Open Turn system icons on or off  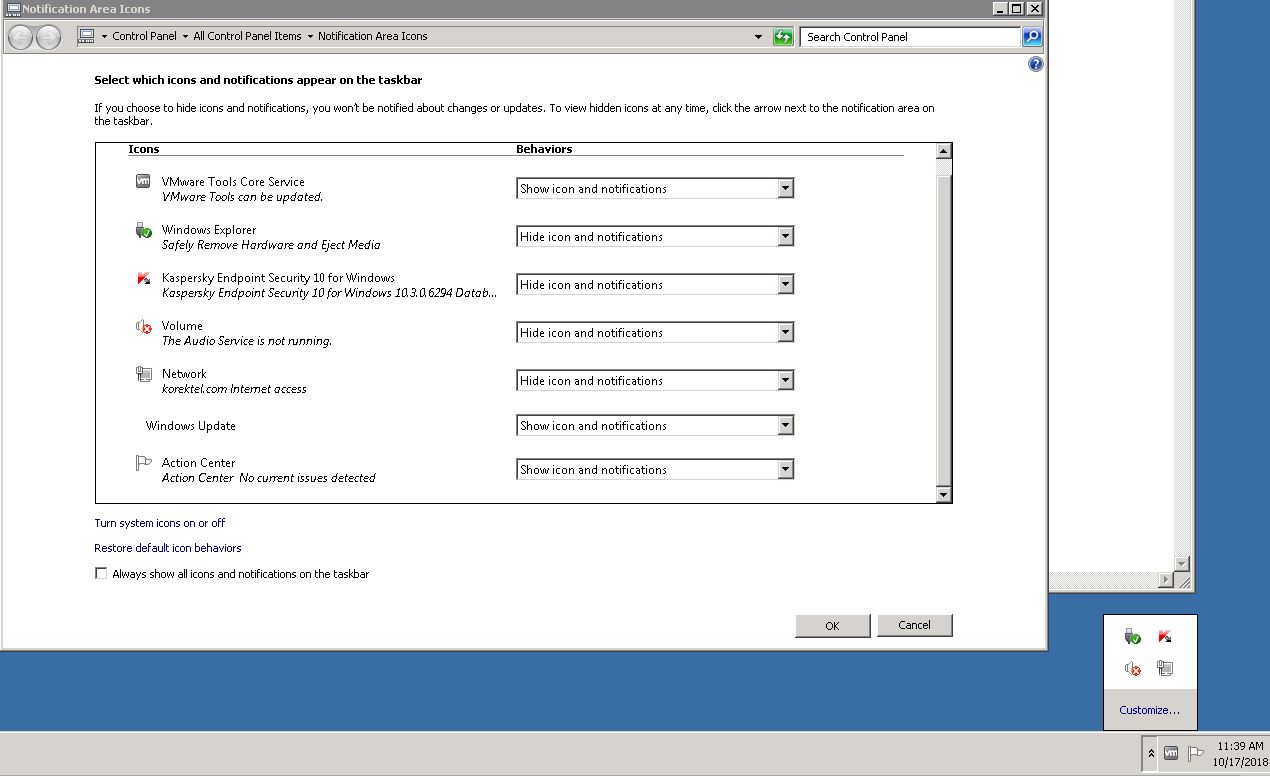click(x=160, y=523)
